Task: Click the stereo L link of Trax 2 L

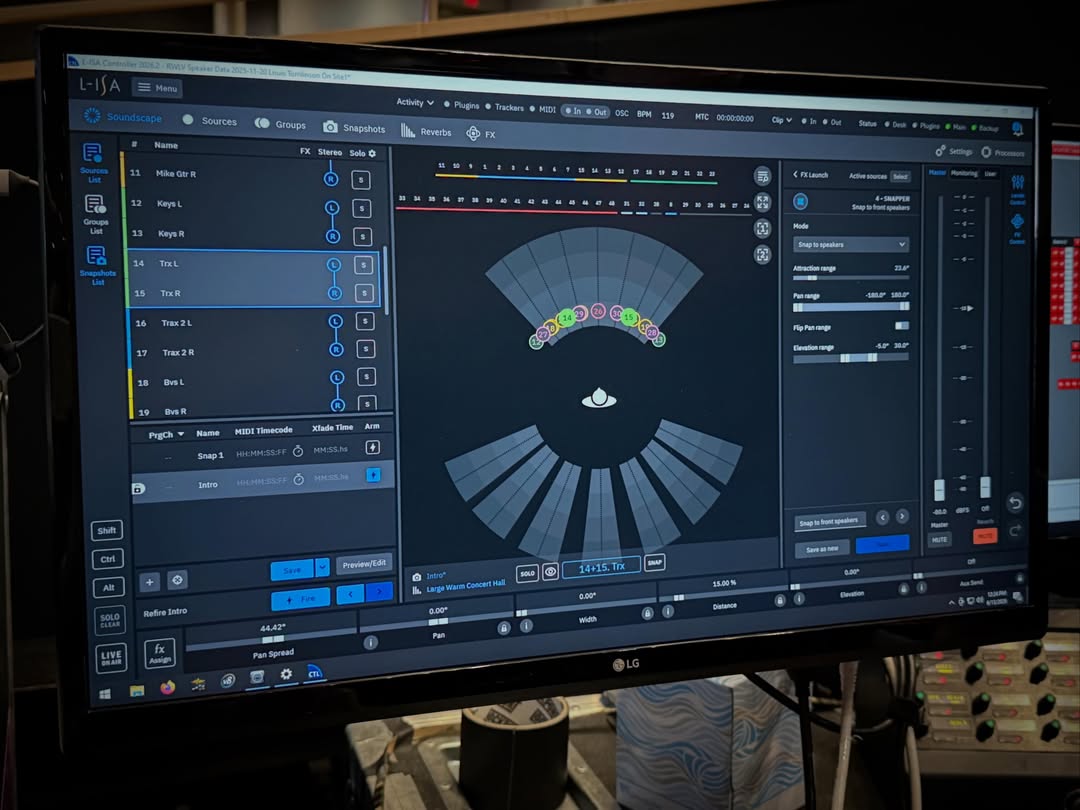Action: coord(335,321)
